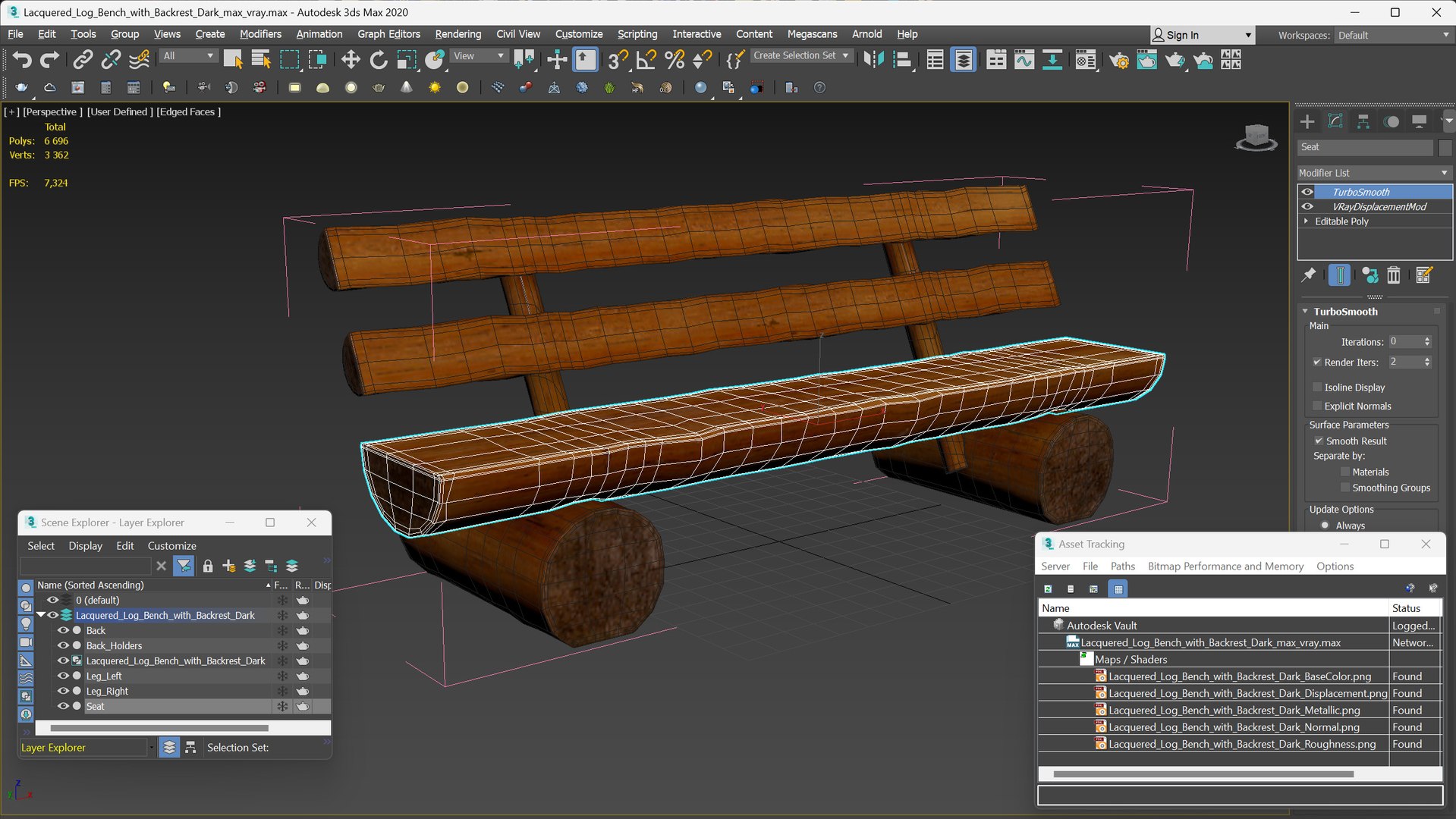Image resolution: width=1456 pixels, height=819 pixels.
Task: Remove modifier with trash icon
Action: click(1394, 275)
